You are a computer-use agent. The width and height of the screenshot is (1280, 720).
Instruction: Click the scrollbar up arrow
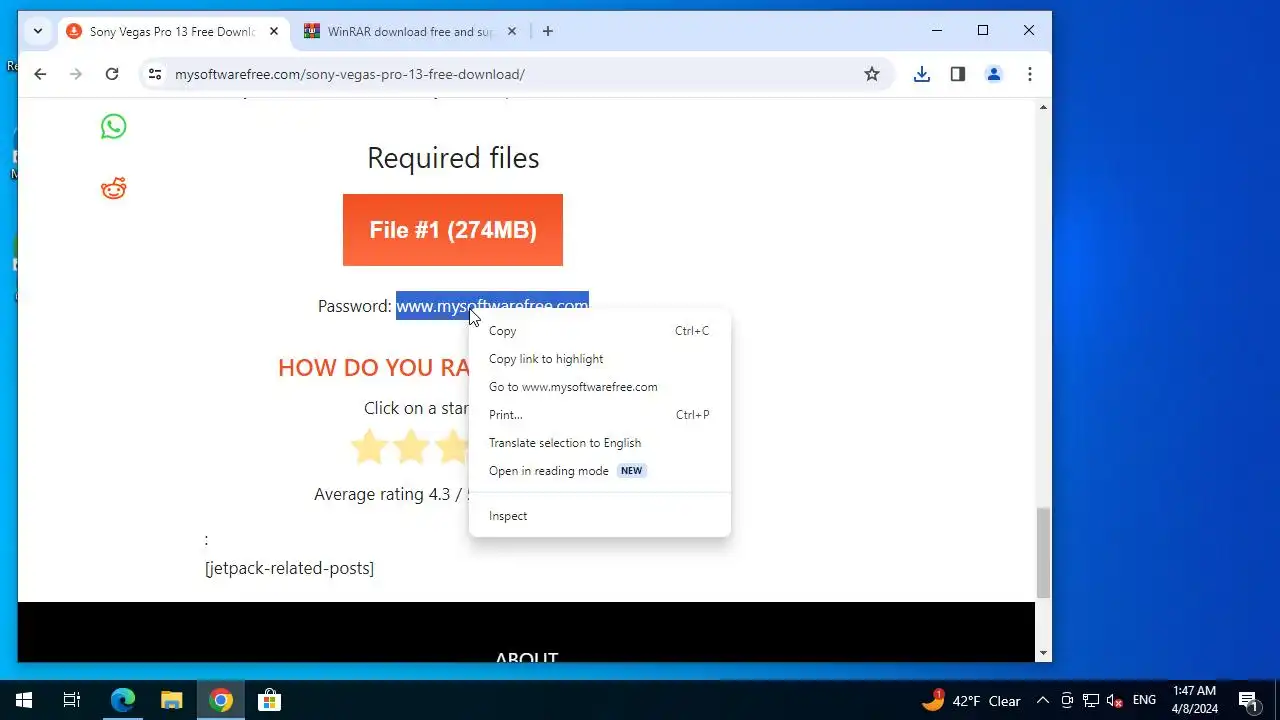point(1043,107)
